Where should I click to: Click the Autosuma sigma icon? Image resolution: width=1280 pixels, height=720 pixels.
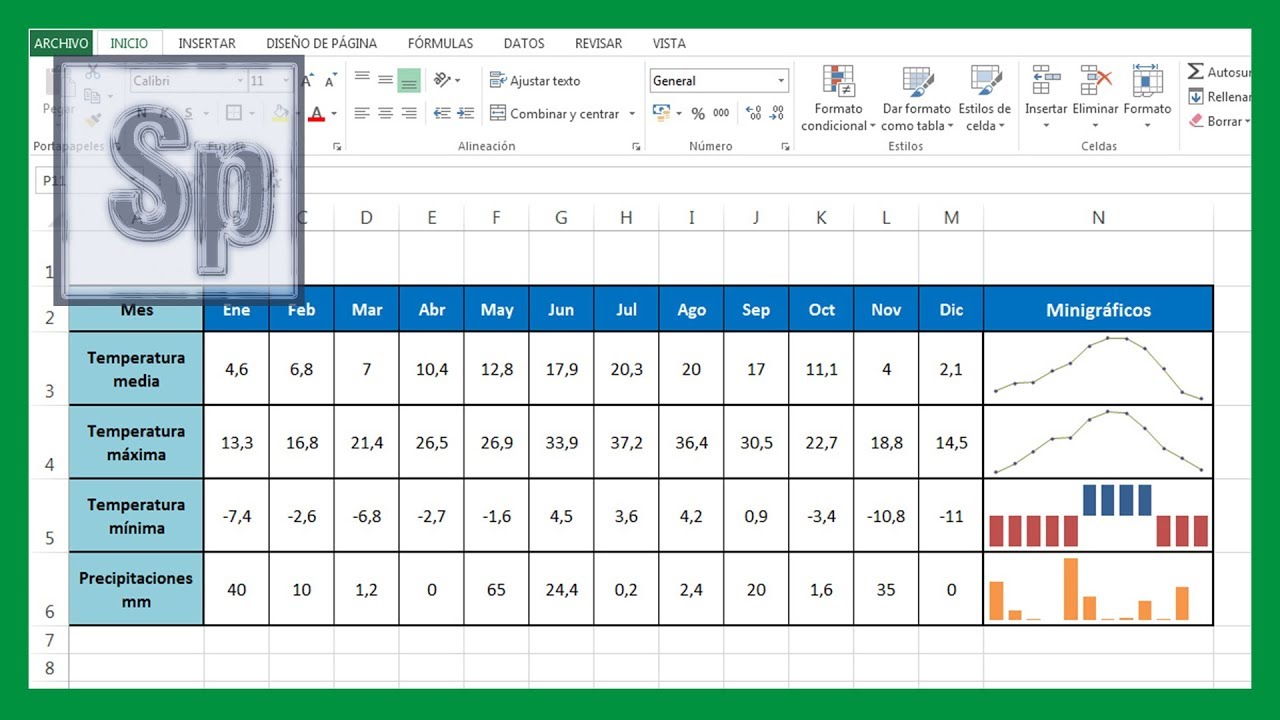pyautogui.click(x=1196, y=72)
